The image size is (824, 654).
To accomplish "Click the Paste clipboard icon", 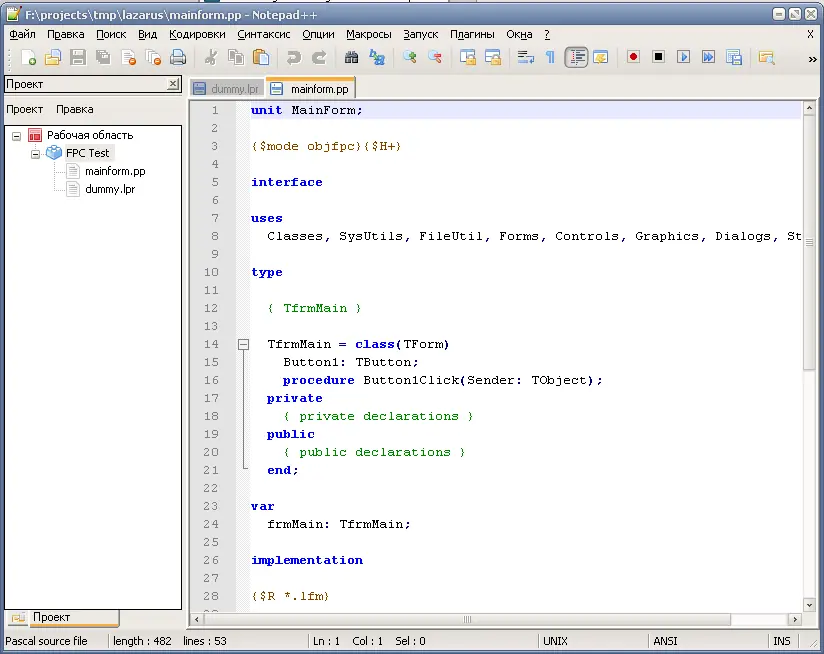I will [x=261, y=57].
